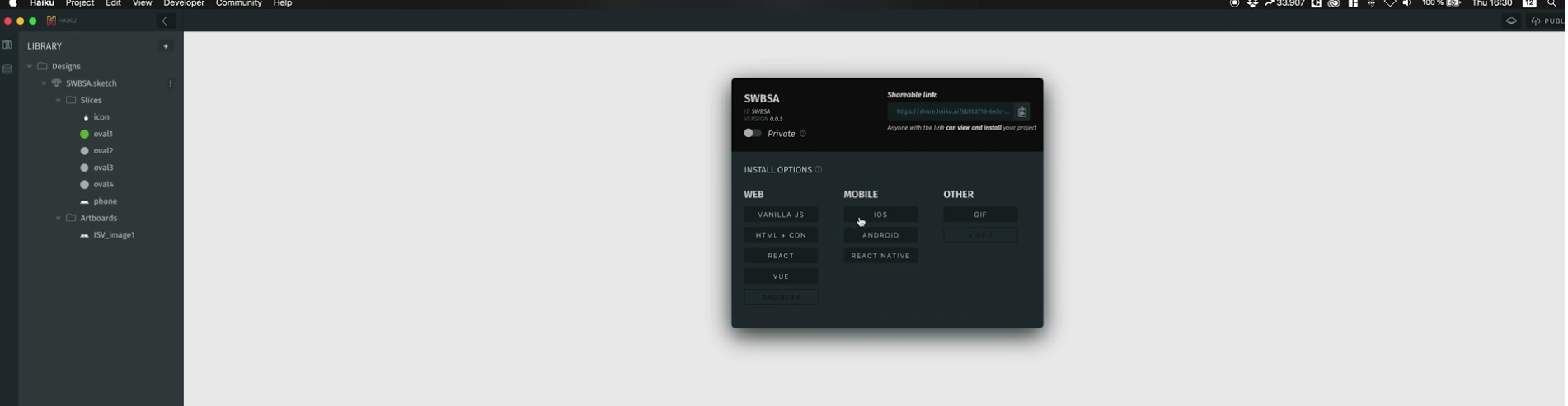
Task: Click the Publish button with cloud icon
Action: [1547, 21]
